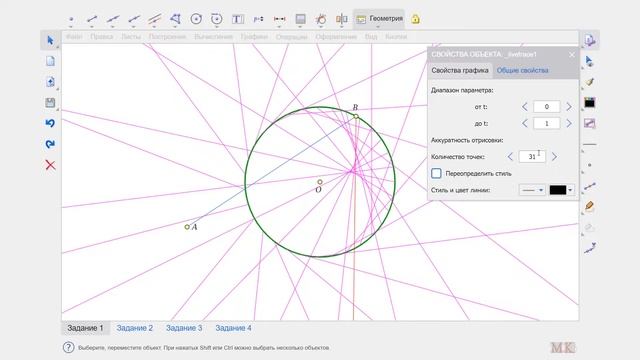Screen dimensions: 640x360
Task: Open the line style dropdown
Action: point(532,190)
